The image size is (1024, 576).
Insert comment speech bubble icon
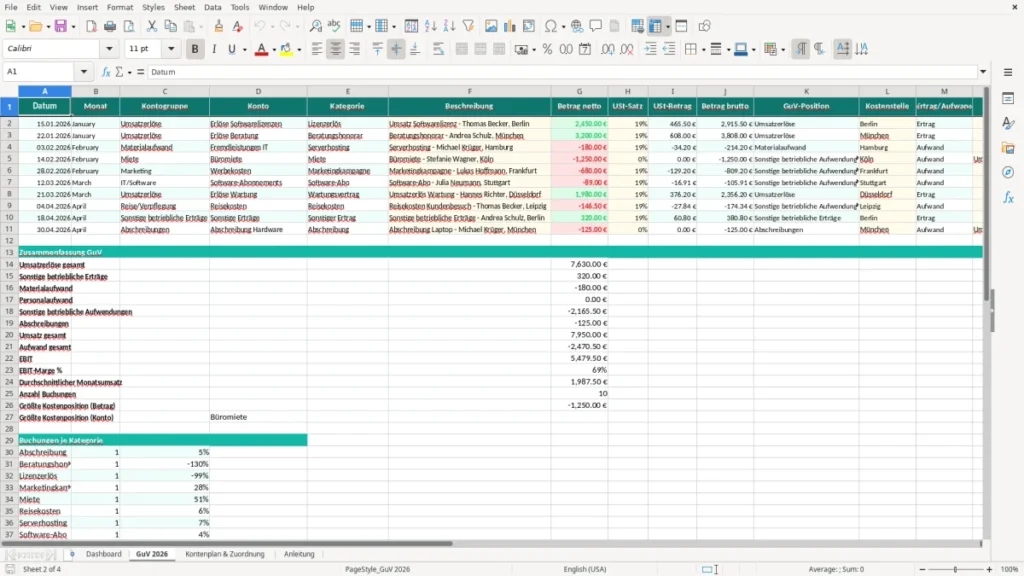point(596,26)
